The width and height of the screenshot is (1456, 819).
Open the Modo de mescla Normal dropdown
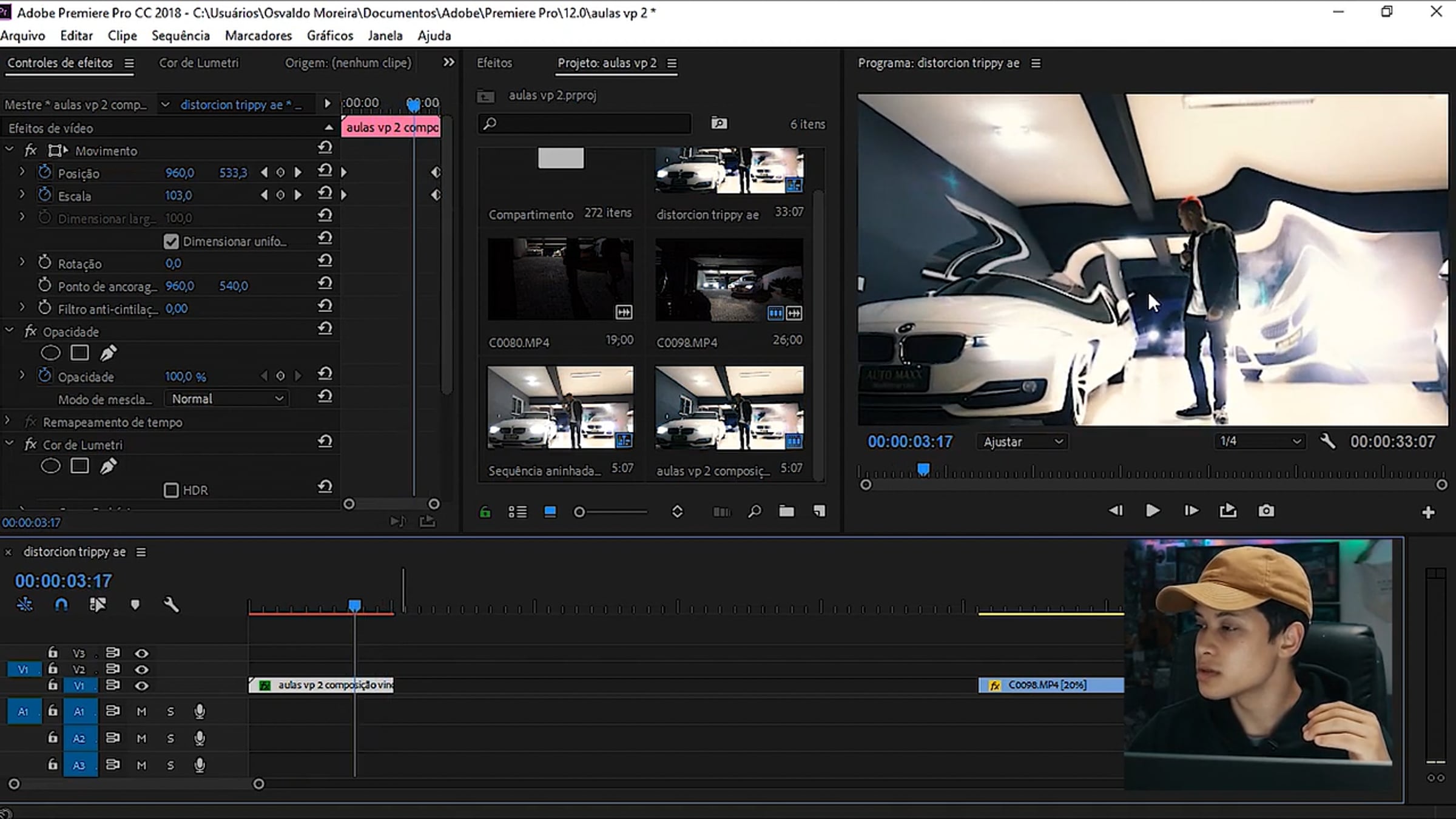(x=227, y=399)
